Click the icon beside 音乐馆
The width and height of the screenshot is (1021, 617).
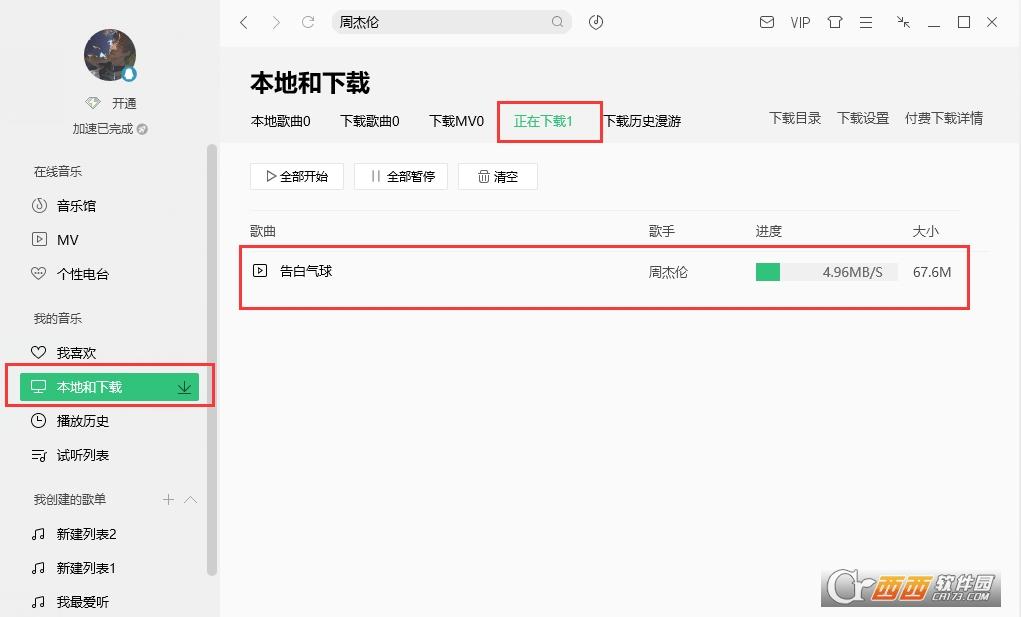39,206
